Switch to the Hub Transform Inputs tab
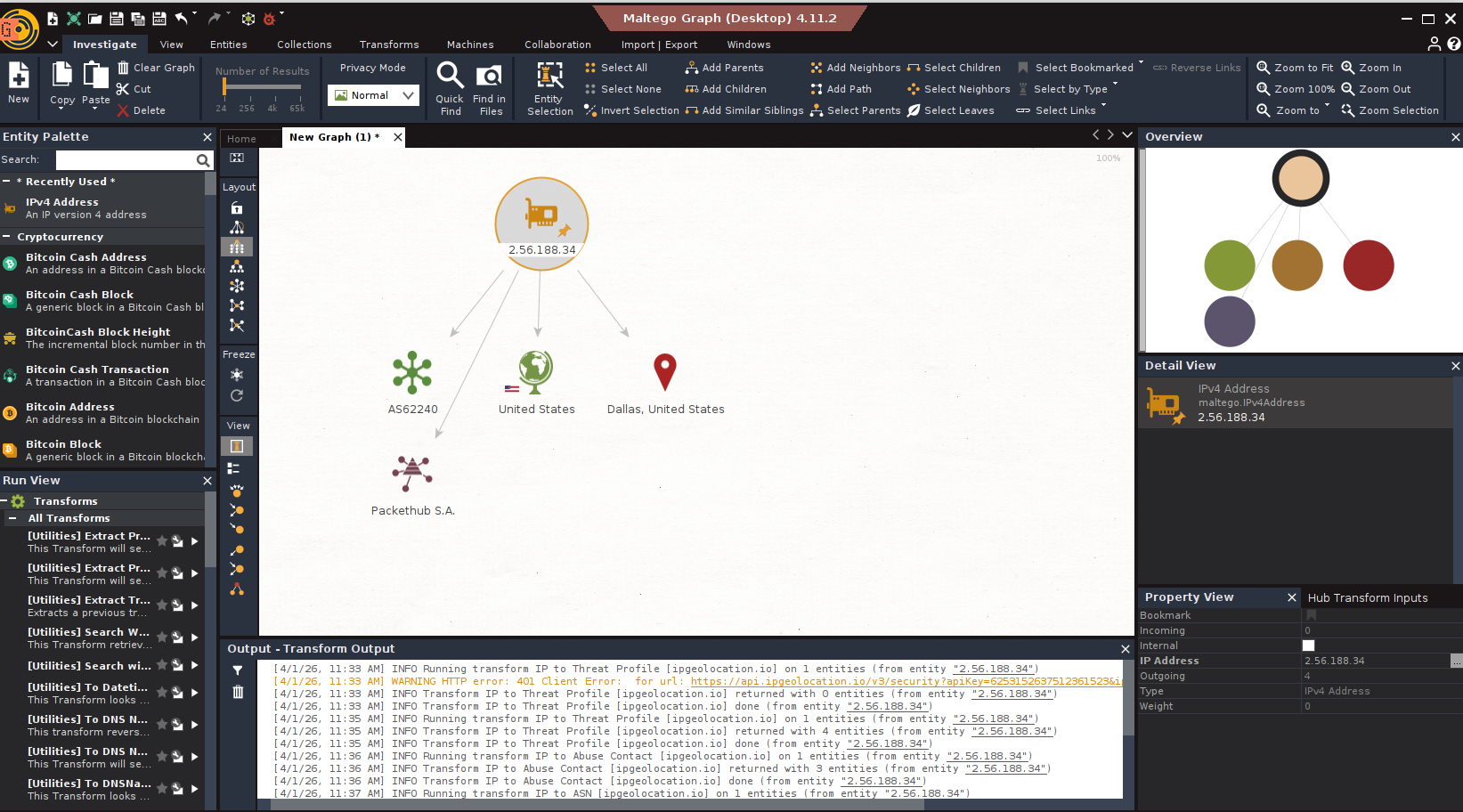The height and width of the screenshot is (812, 1463). coord(1367,597)
